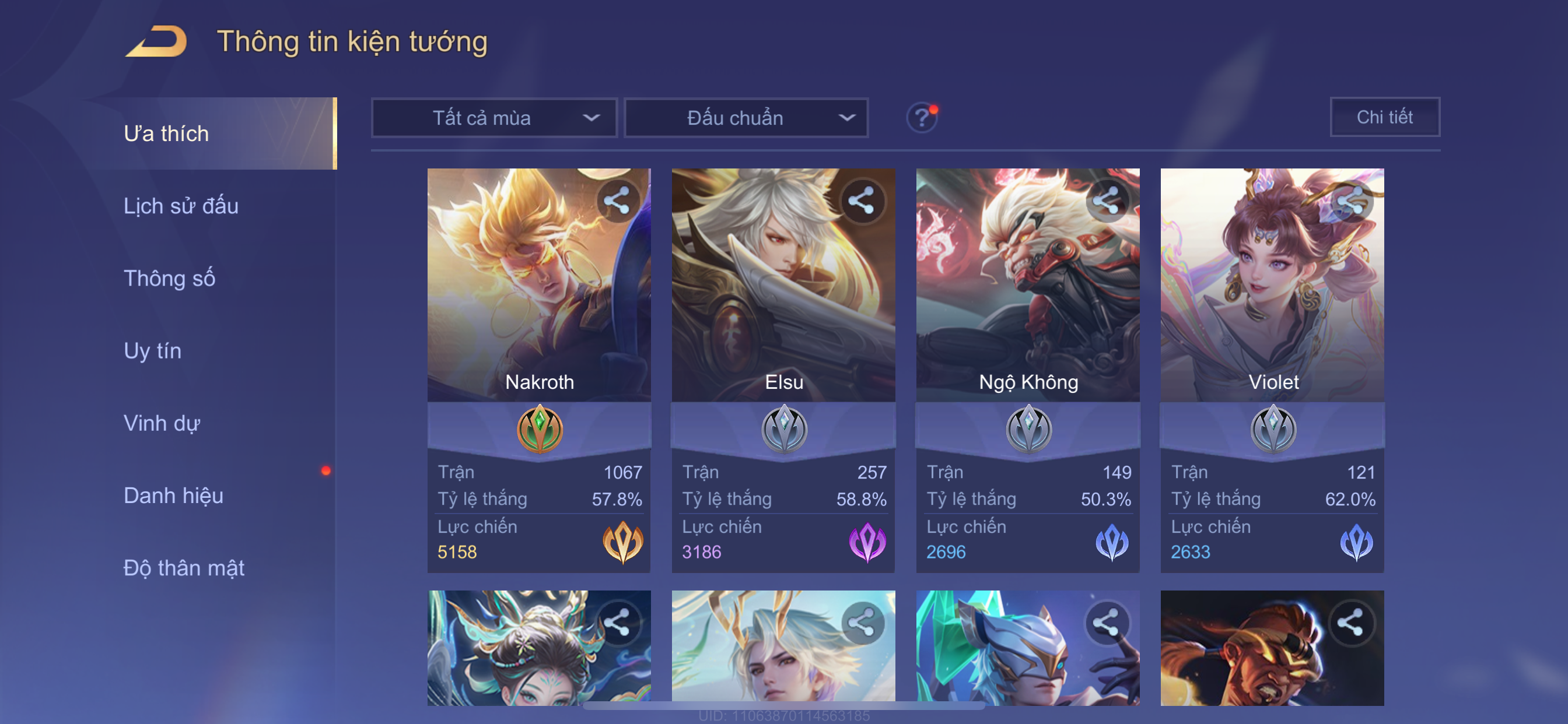Open the Danh hiệu tab
Viewport: 1568px width, 724px height.
click(173, 495)
